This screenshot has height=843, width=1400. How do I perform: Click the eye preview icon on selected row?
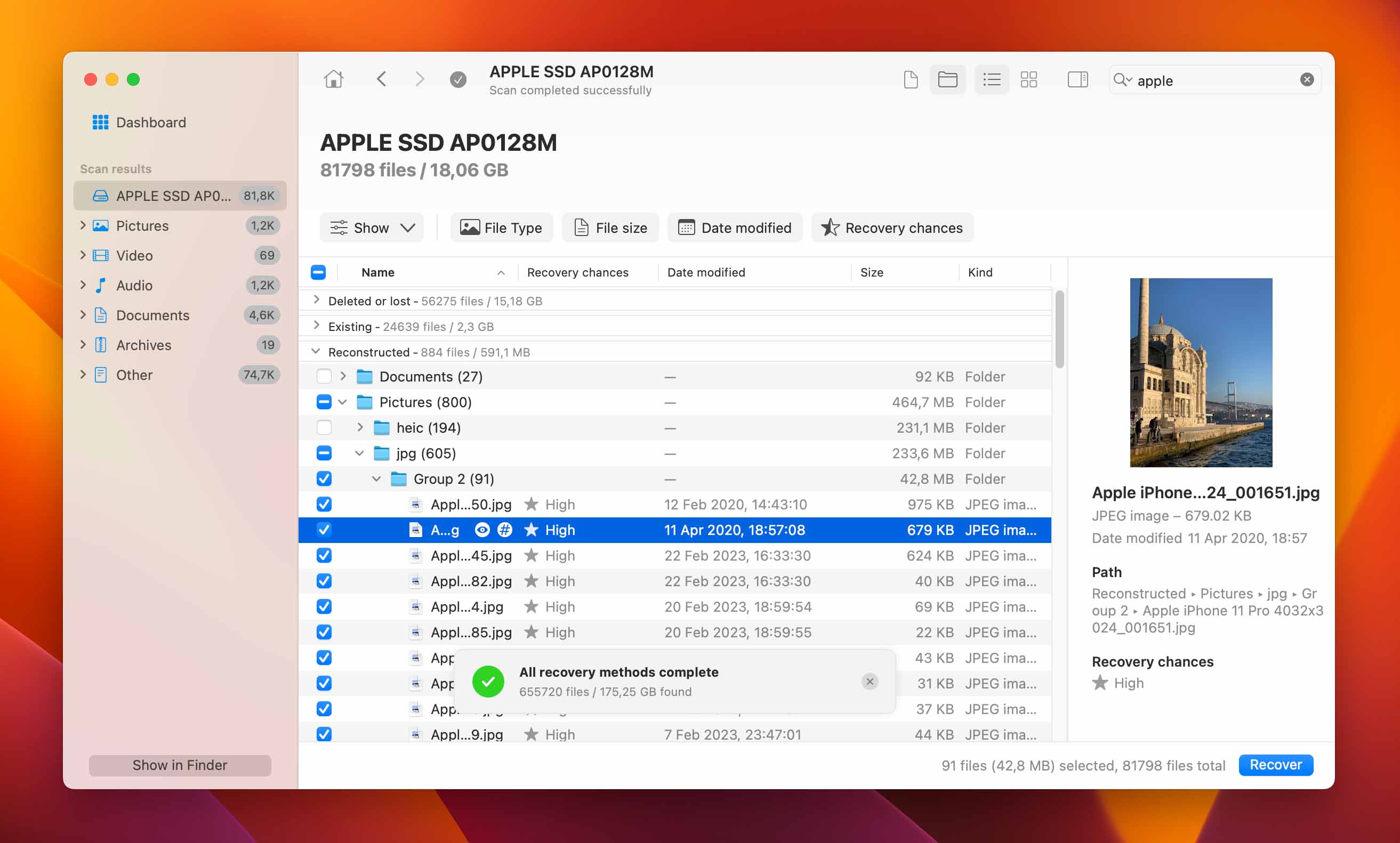482,530
